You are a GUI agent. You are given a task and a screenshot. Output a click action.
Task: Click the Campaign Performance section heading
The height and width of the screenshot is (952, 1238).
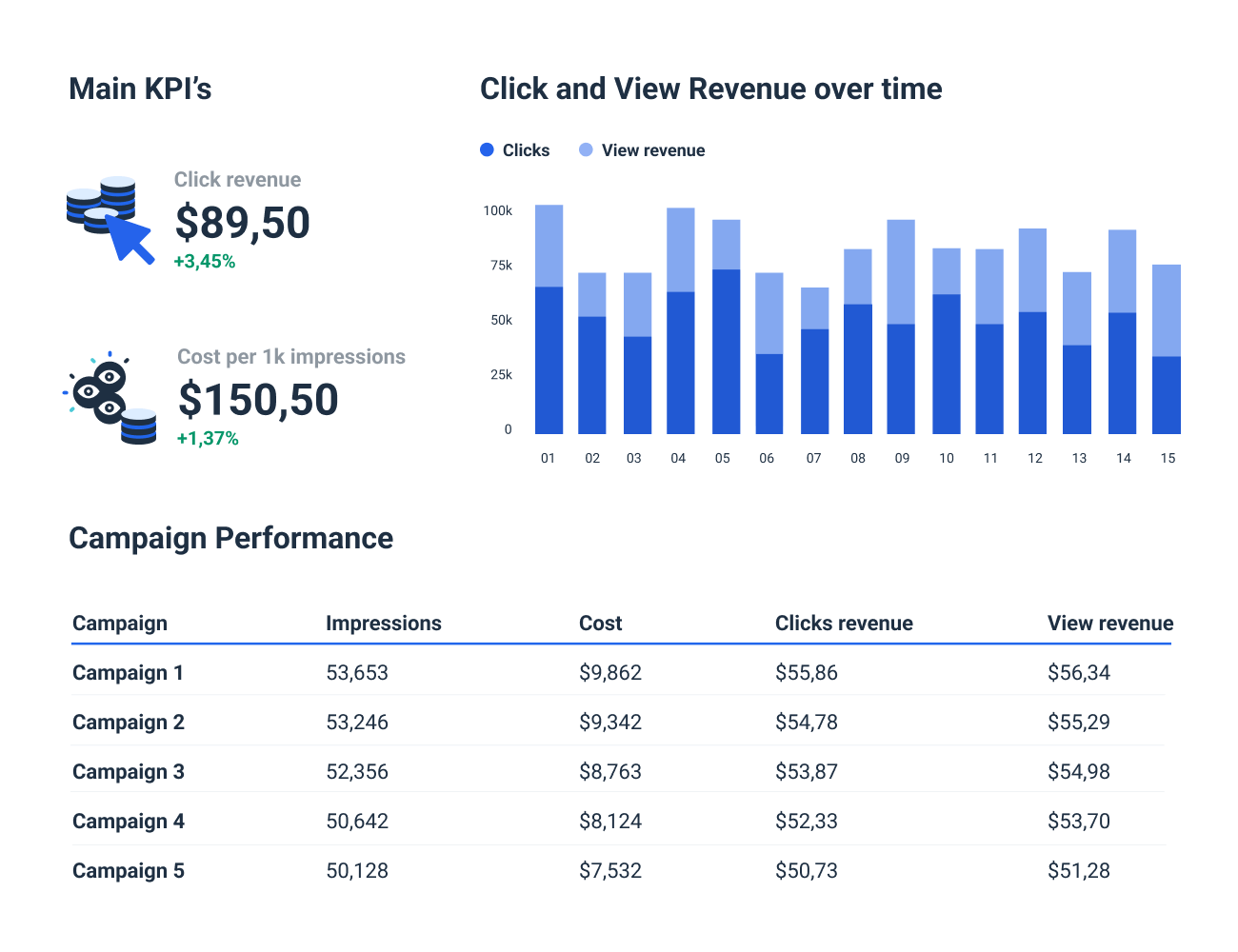pos(230,538)
